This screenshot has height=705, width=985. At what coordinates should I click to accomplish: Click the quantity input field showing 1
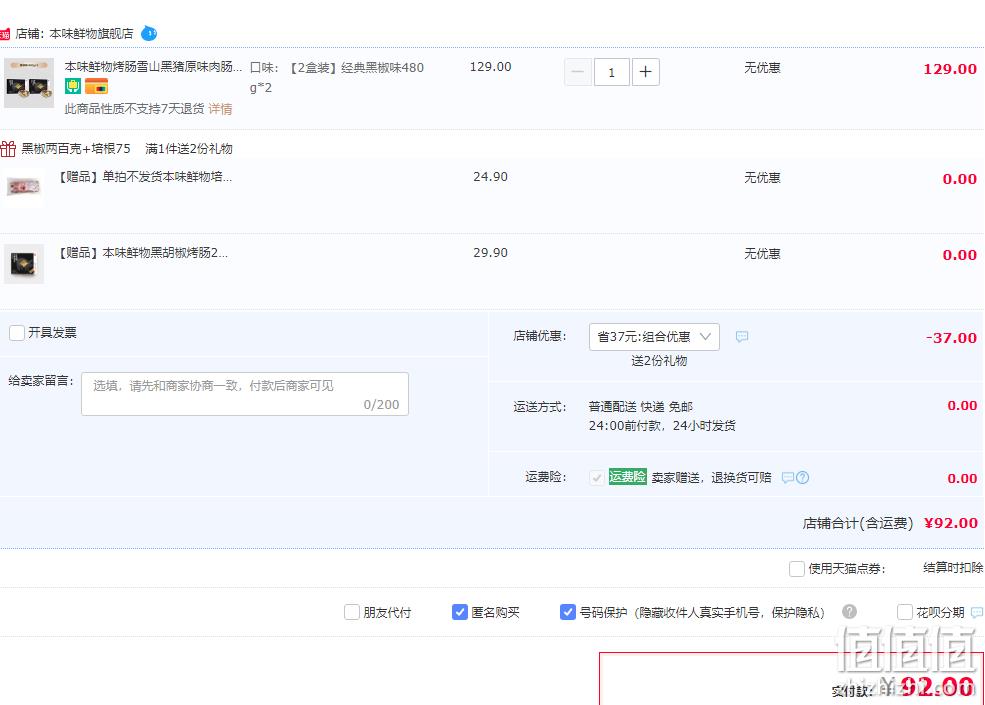(x=611, y=72)
